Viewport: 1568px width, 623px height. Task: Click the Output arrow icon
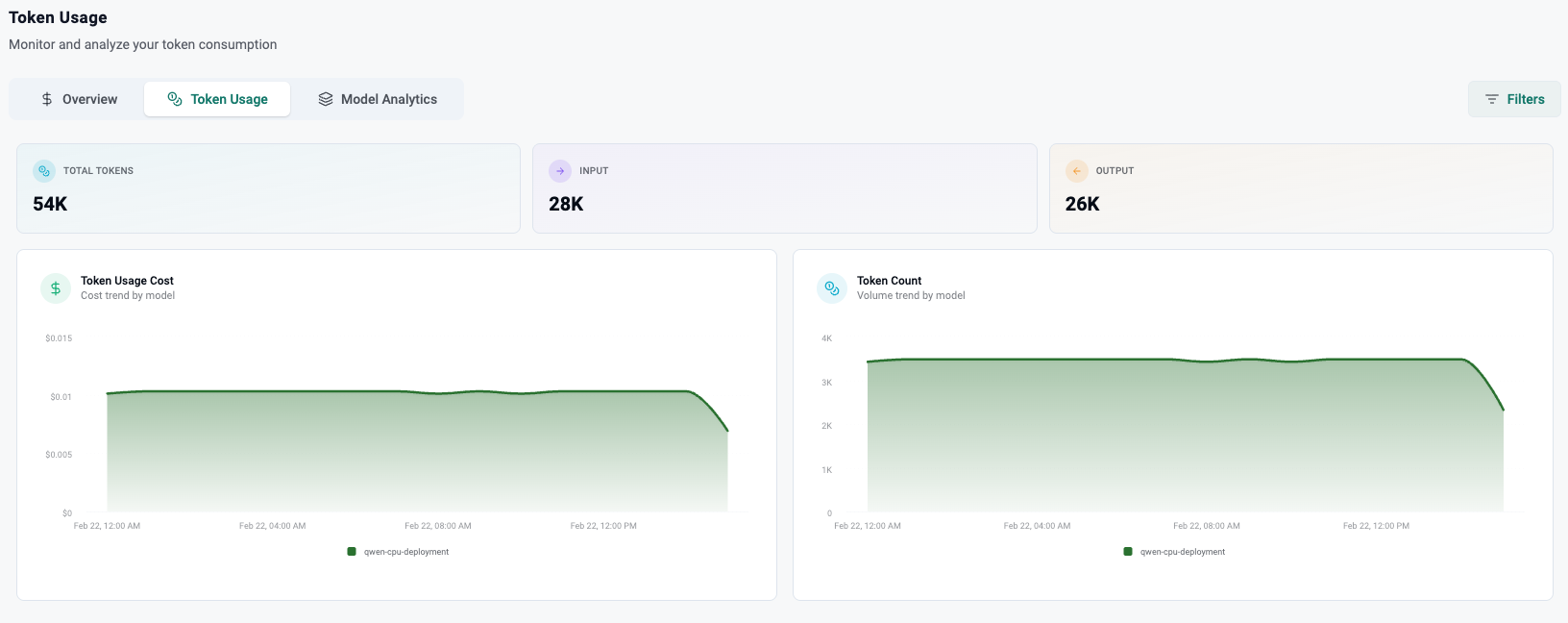[1076, 171]
